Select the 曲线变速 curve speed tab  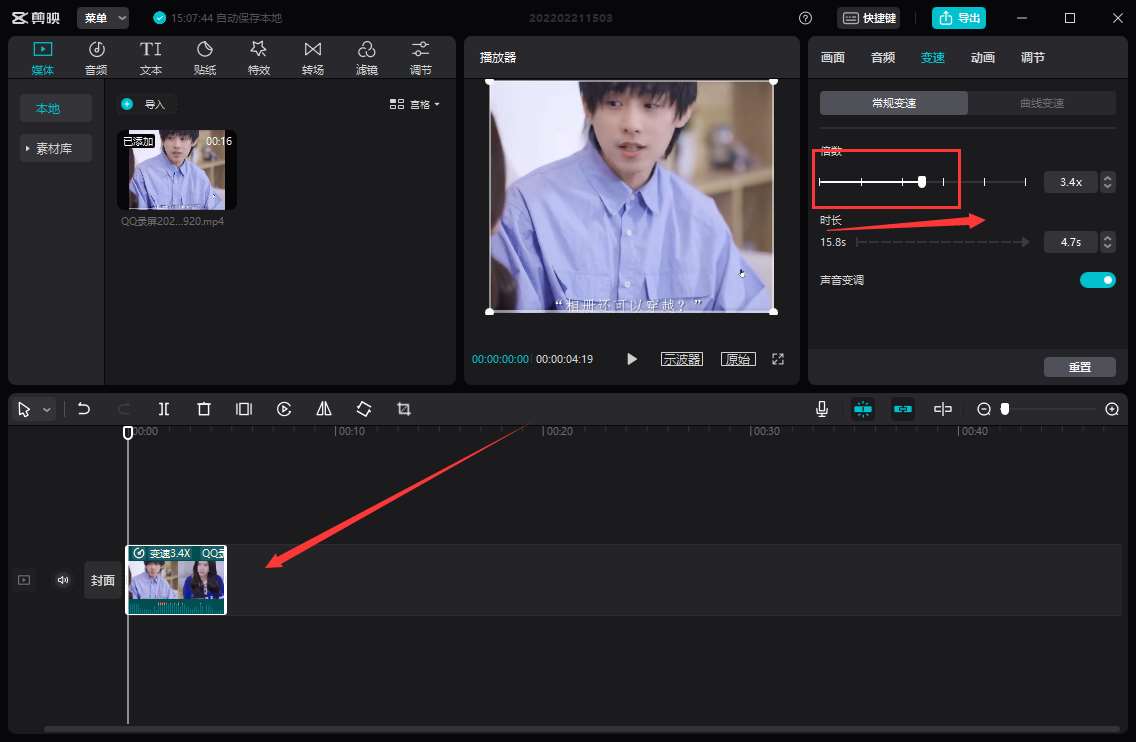(1041, 103)
